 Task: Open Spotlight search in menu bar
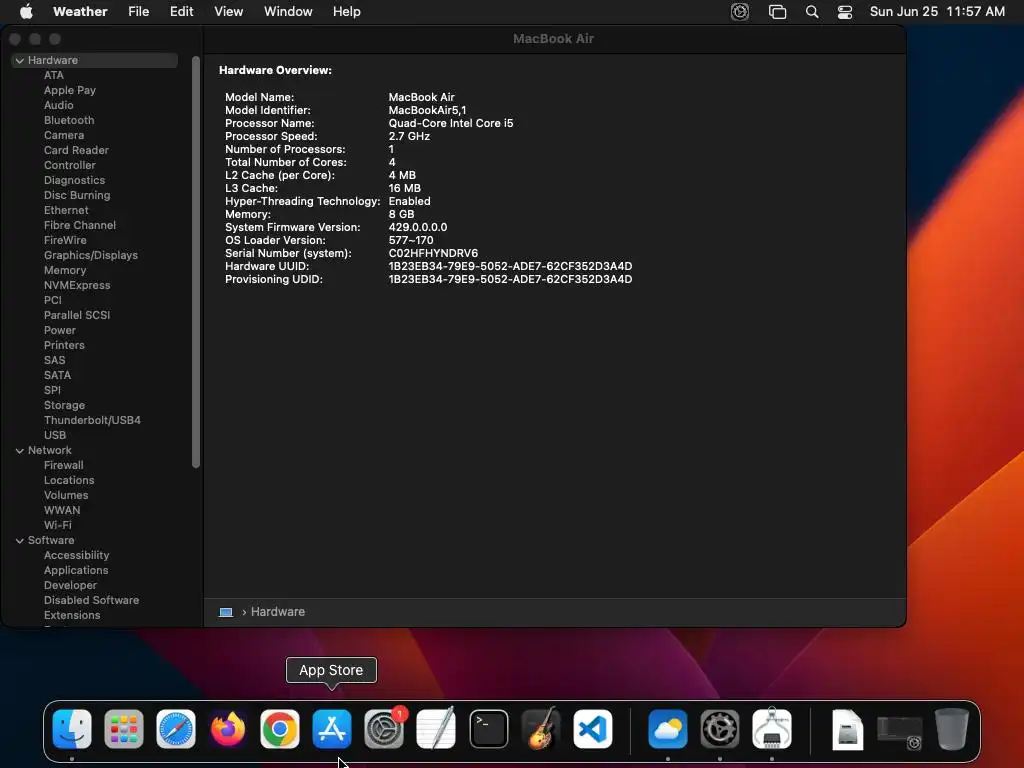point(812,12)
